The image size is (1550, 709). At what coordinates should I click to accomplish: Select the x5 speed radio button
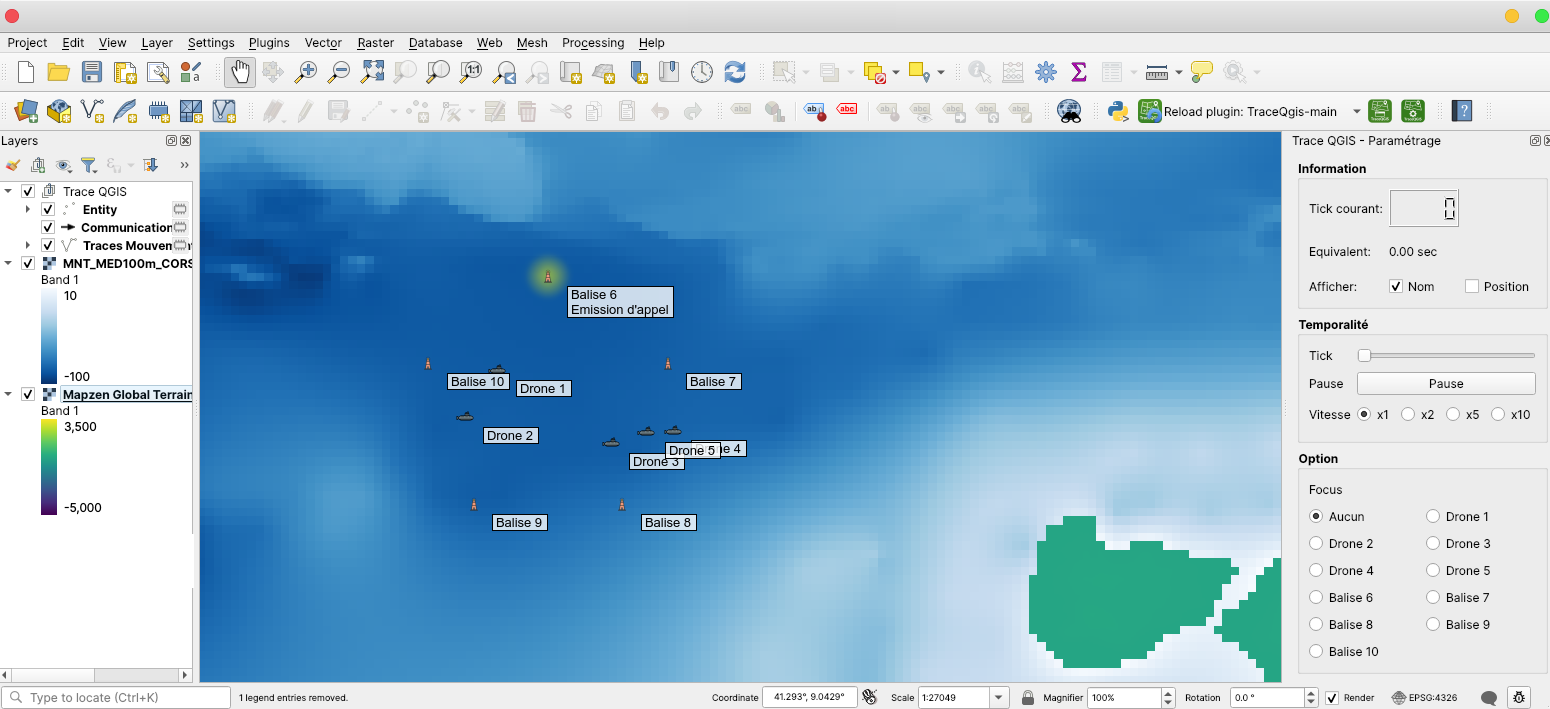point(1453,414)
